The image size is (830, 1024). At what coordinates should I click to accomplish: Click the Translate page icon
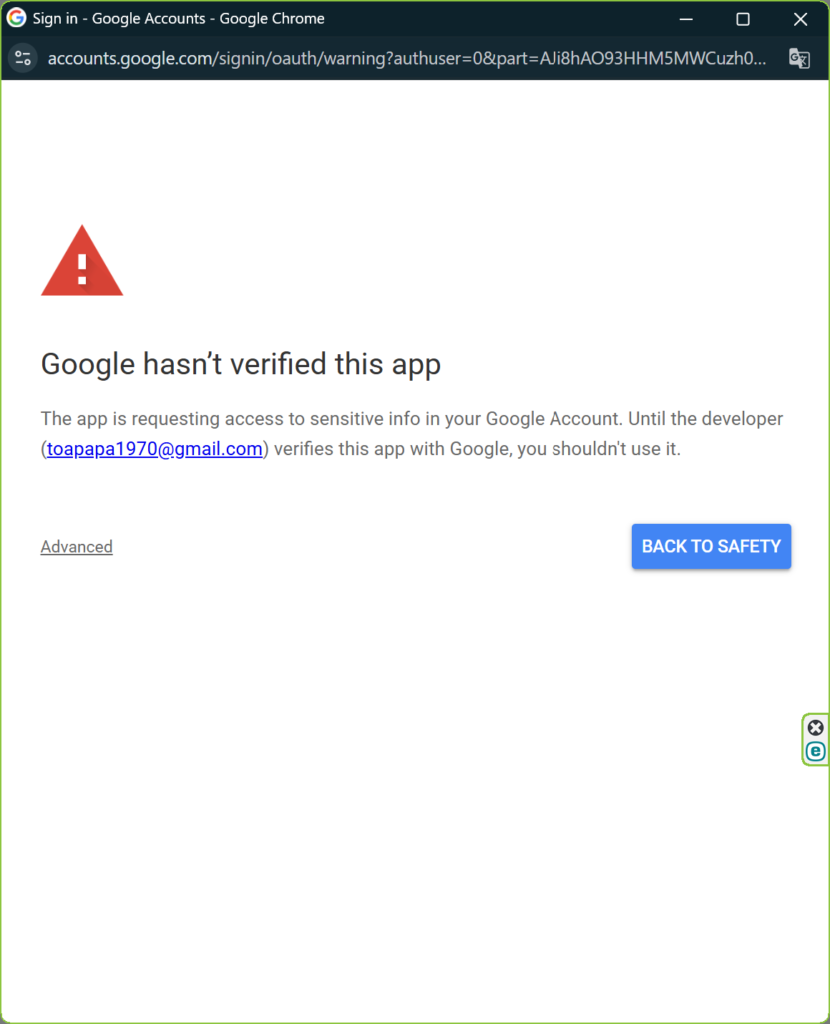tap(798, 58)
